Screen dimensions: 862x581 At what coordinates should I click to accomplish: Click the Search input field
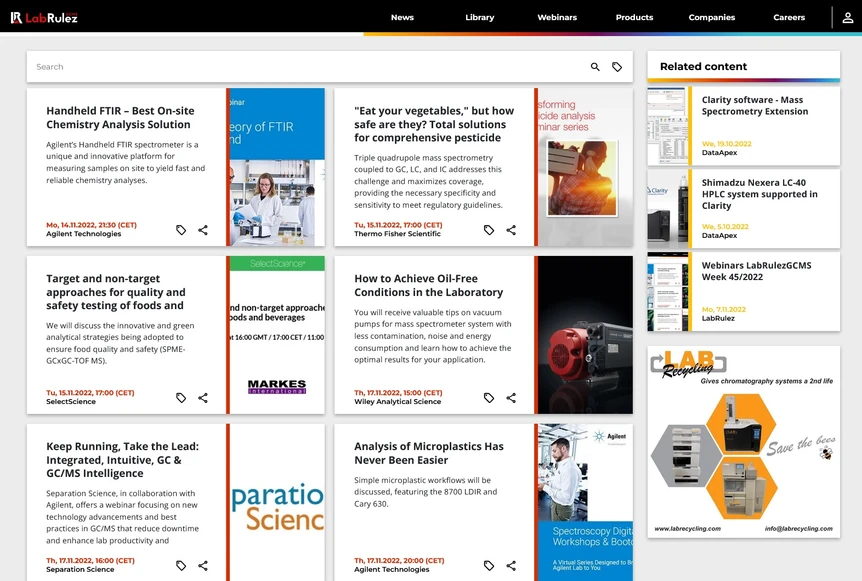click(308, 67)
